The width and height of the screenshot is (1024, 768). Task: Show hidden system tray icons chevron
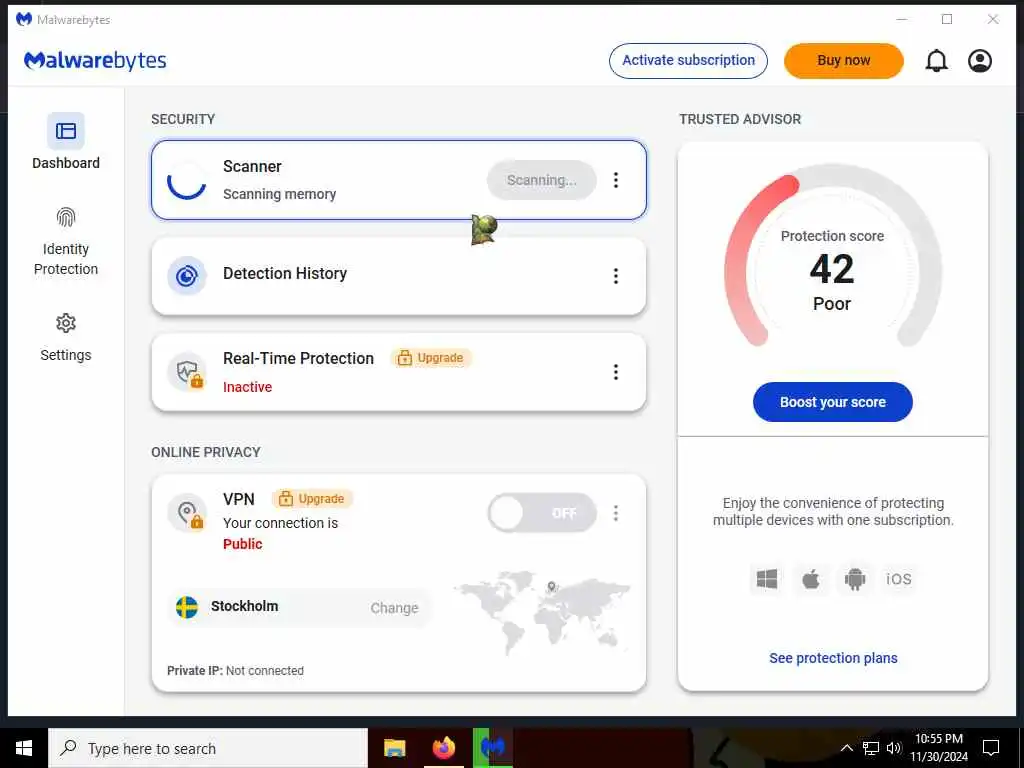click(x=846, y=748)
